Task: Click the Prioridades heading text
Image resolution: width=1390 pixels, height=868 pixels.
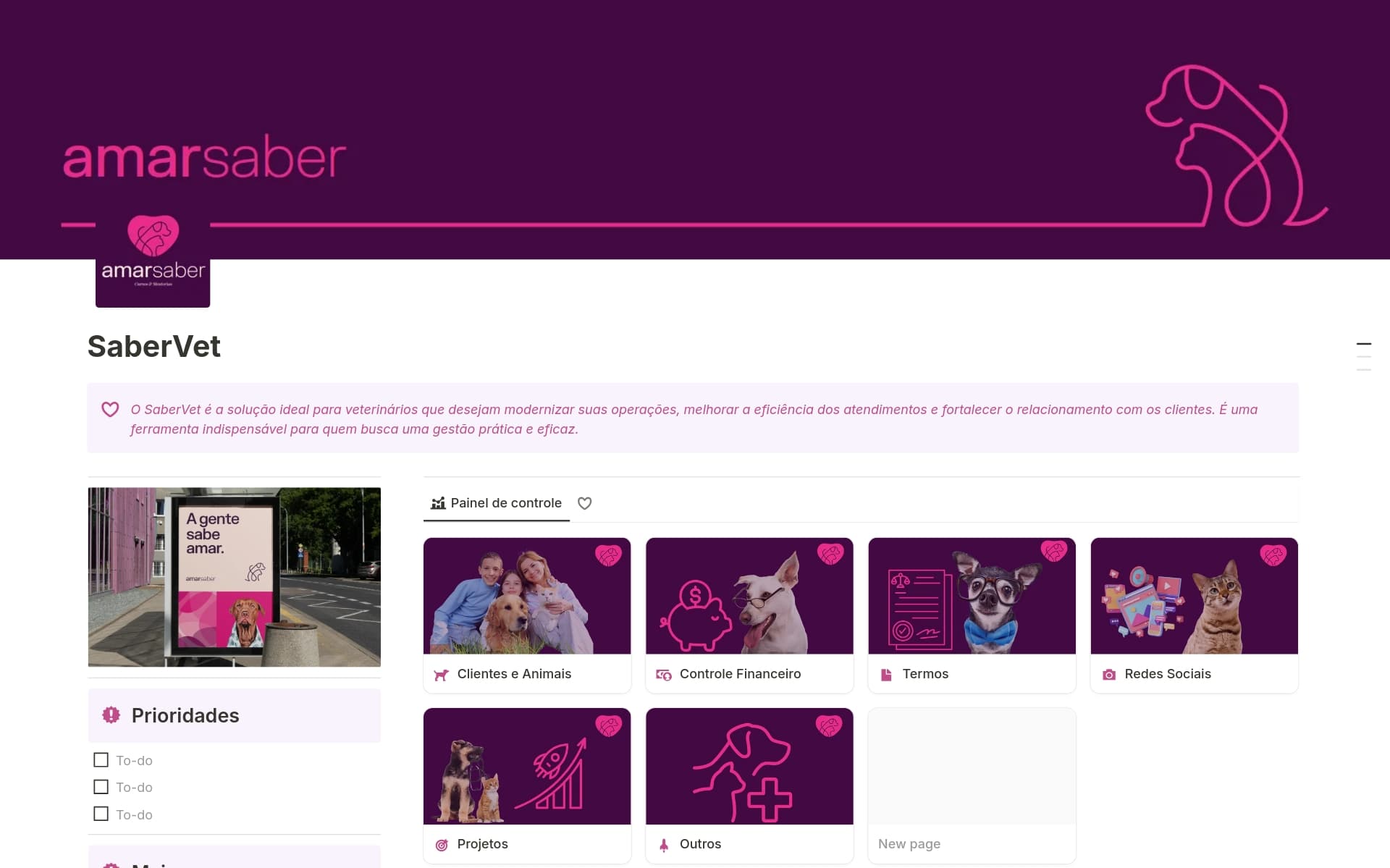Action: 185,715
